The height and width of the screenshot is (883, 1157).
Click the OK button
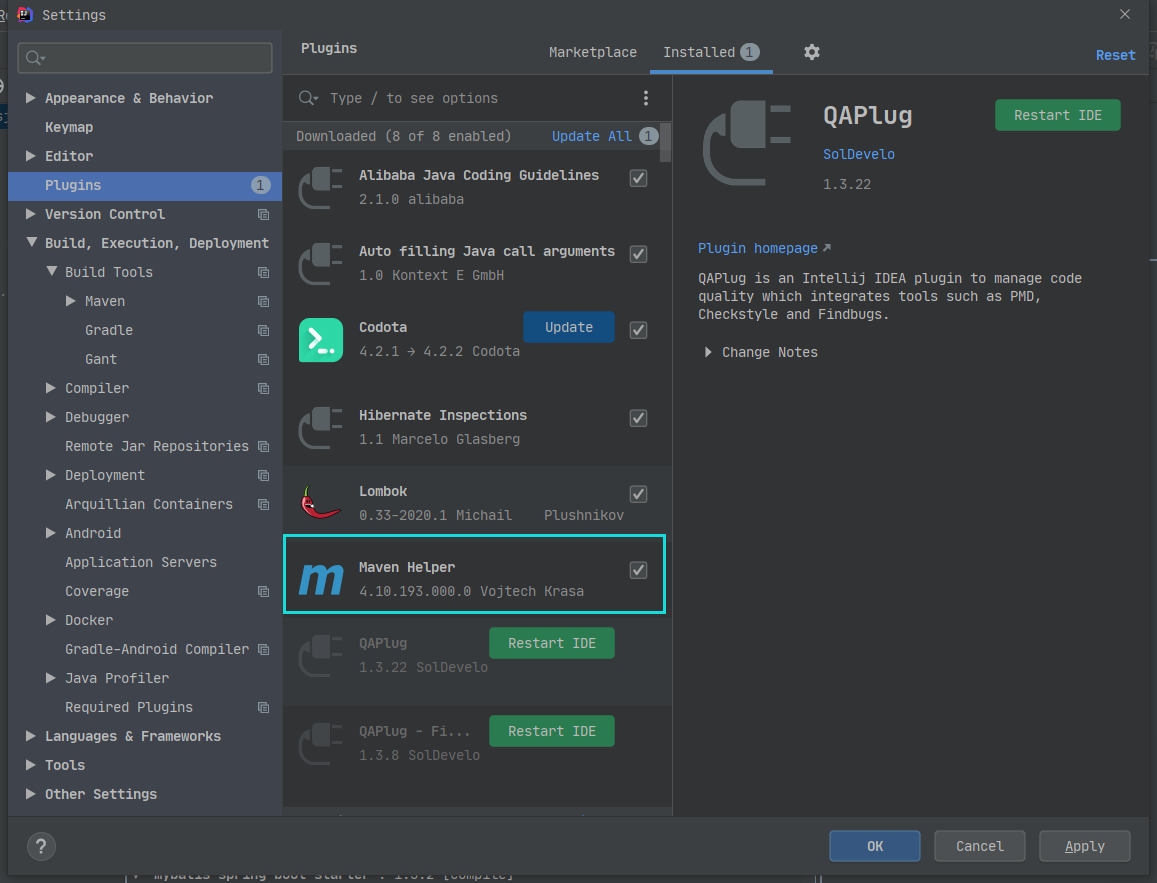[x=874, y=846]
